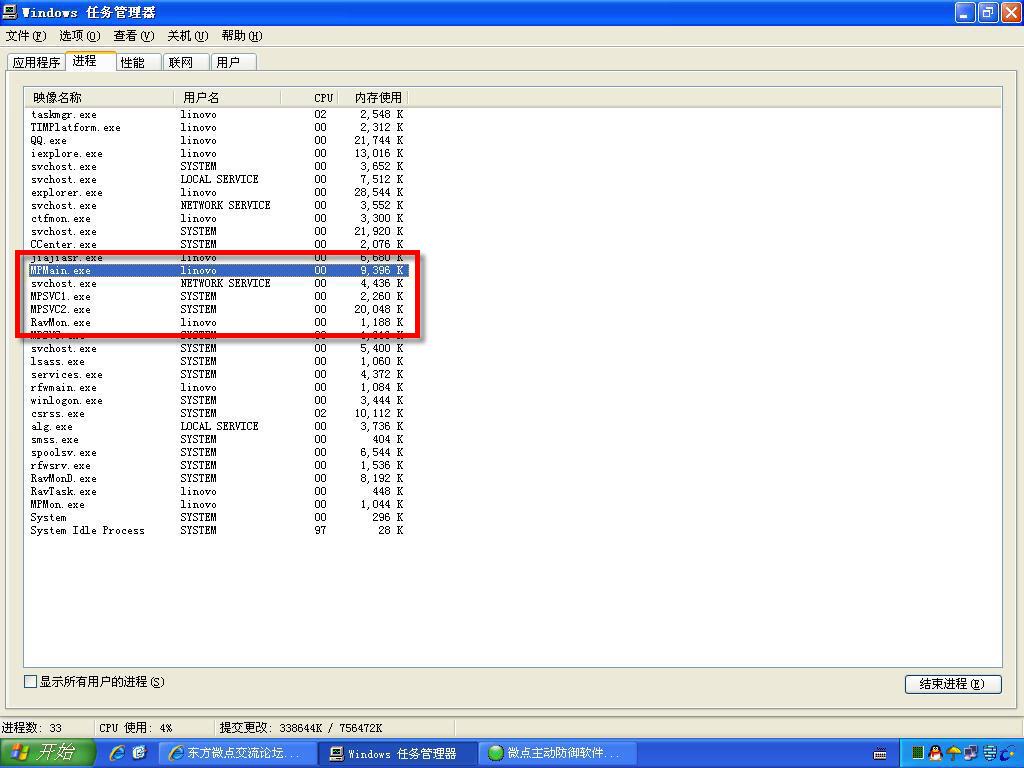Click Windows 任务管理器 taskbar button

click(396, 754)
